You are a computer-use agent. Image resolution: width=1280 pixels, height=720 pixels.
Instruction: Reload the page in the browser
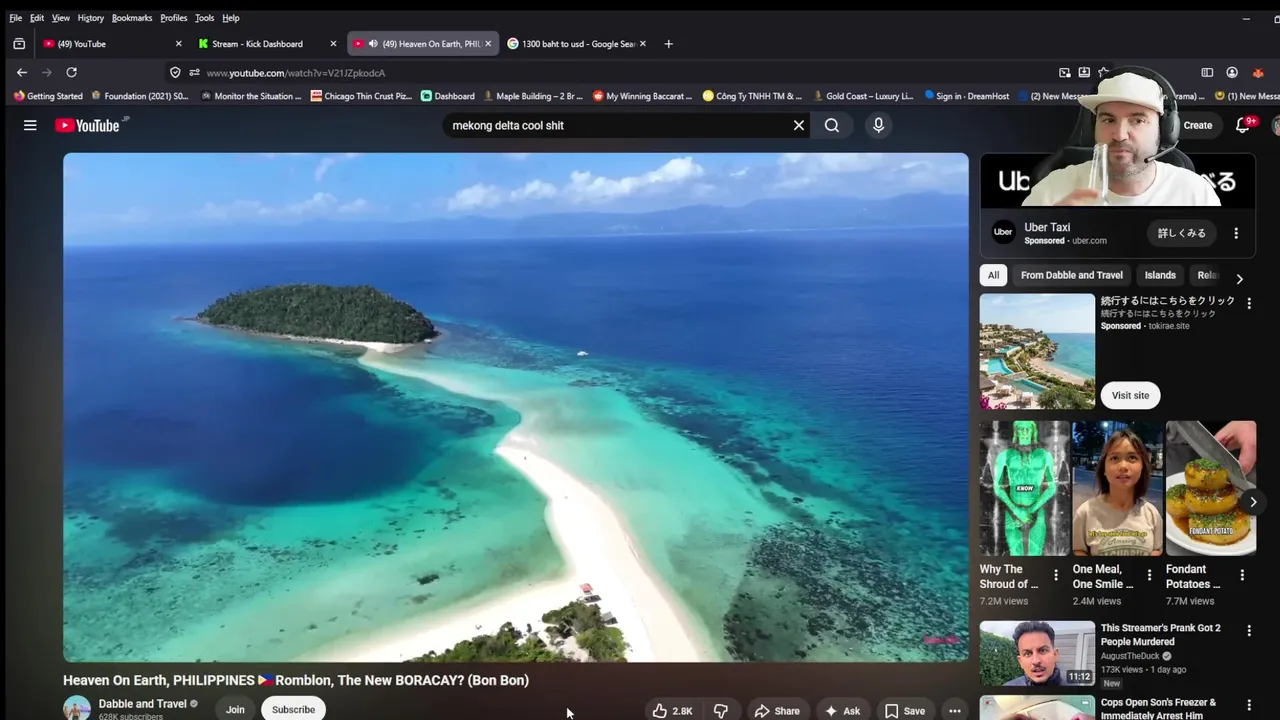(71, 72)
